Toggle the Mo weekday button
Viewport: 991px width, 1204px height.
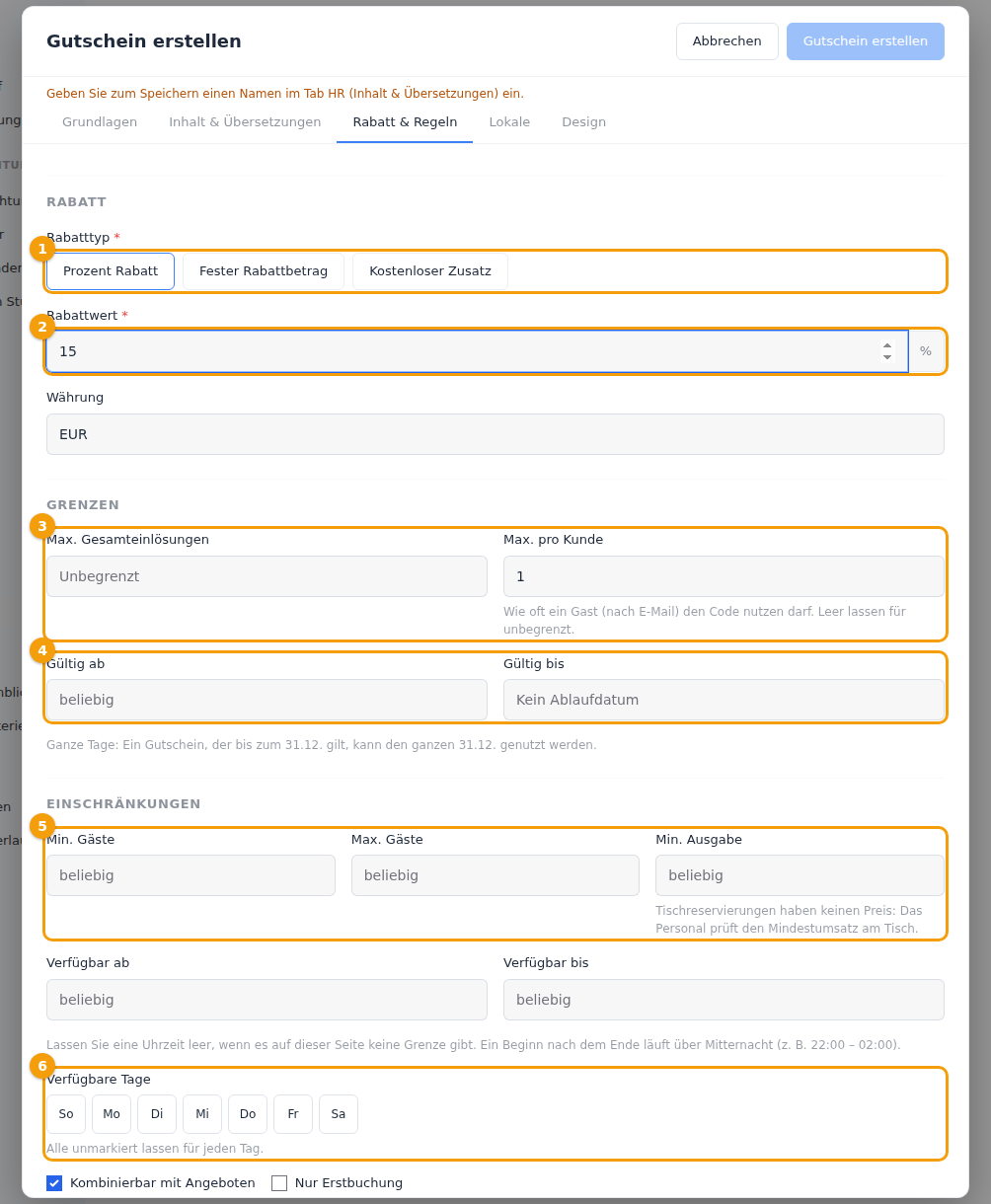coord(112,1114)
